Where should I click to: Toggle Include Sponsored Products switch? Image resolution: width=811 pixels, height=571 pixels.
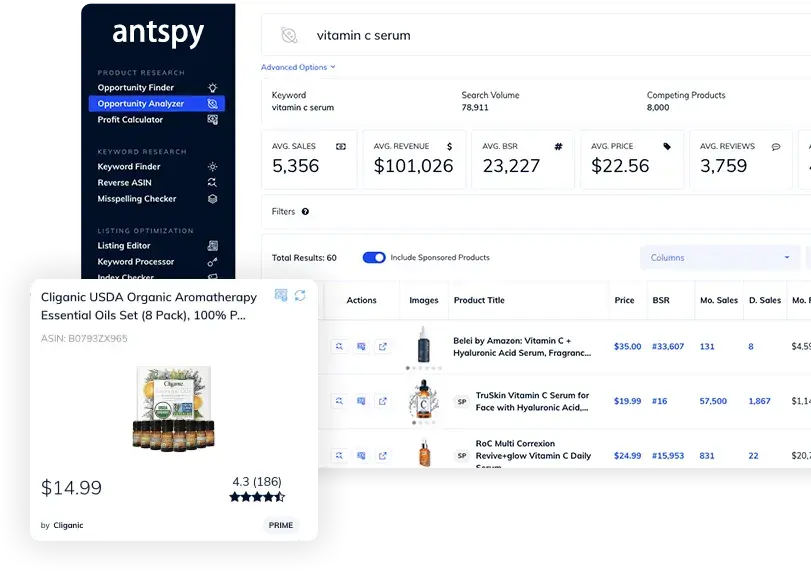(x=374, y=258)
